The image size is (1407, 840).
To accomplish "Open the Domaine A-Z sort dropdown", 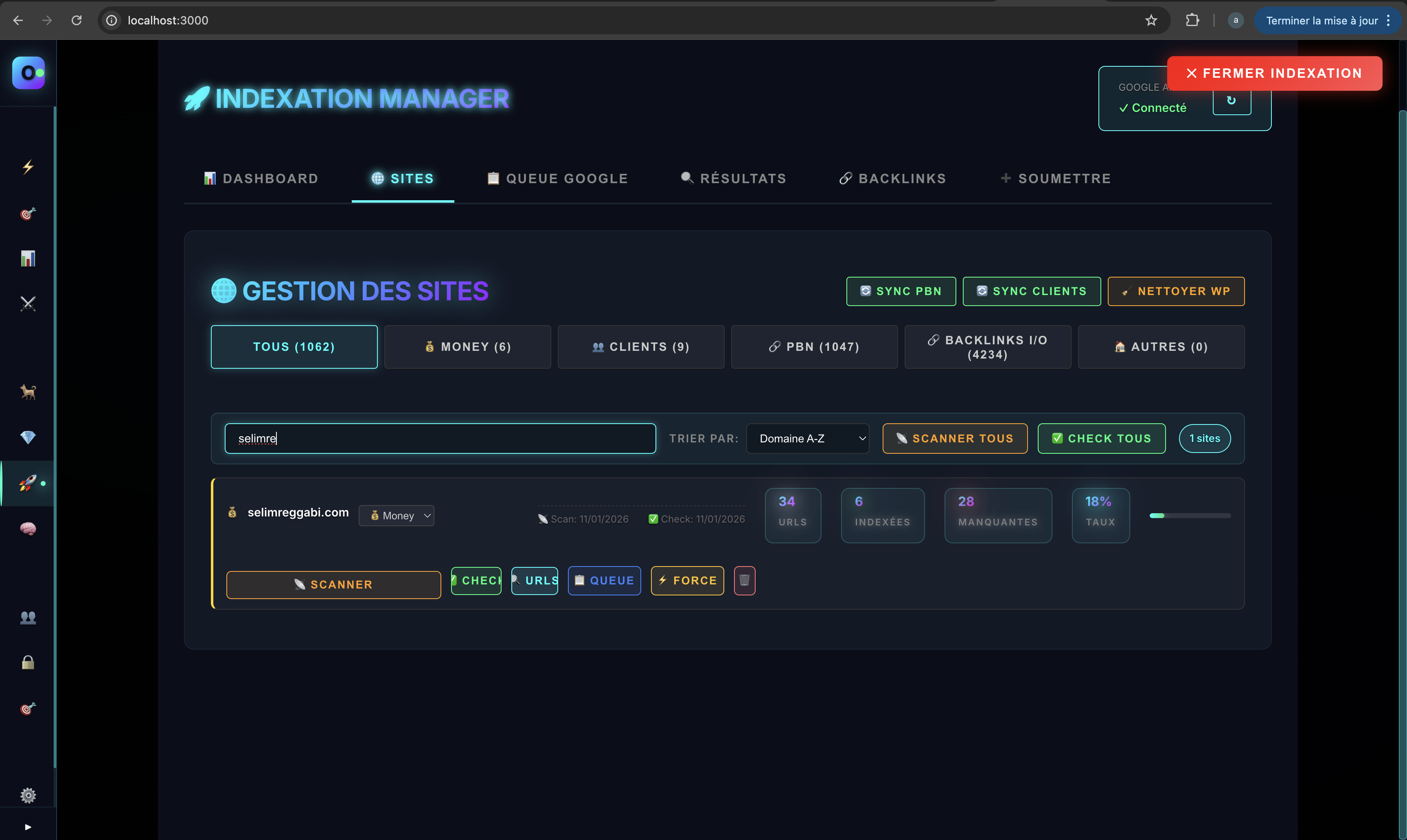I will click(x=808, y=438).
